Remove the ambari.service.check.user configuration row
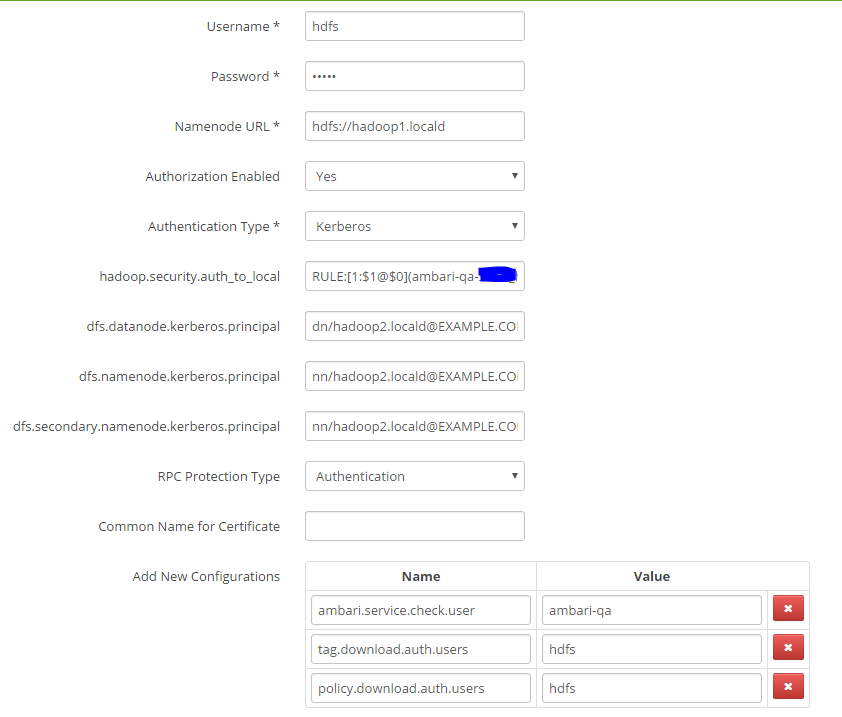 [x=788, y=608]
